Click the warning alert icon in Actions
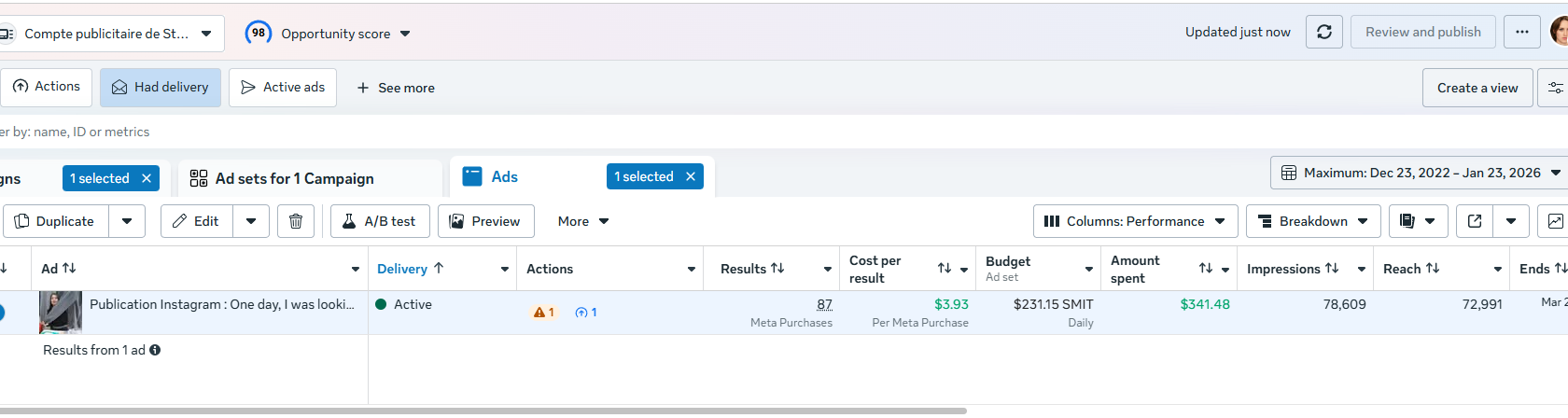 pos(540,313)
